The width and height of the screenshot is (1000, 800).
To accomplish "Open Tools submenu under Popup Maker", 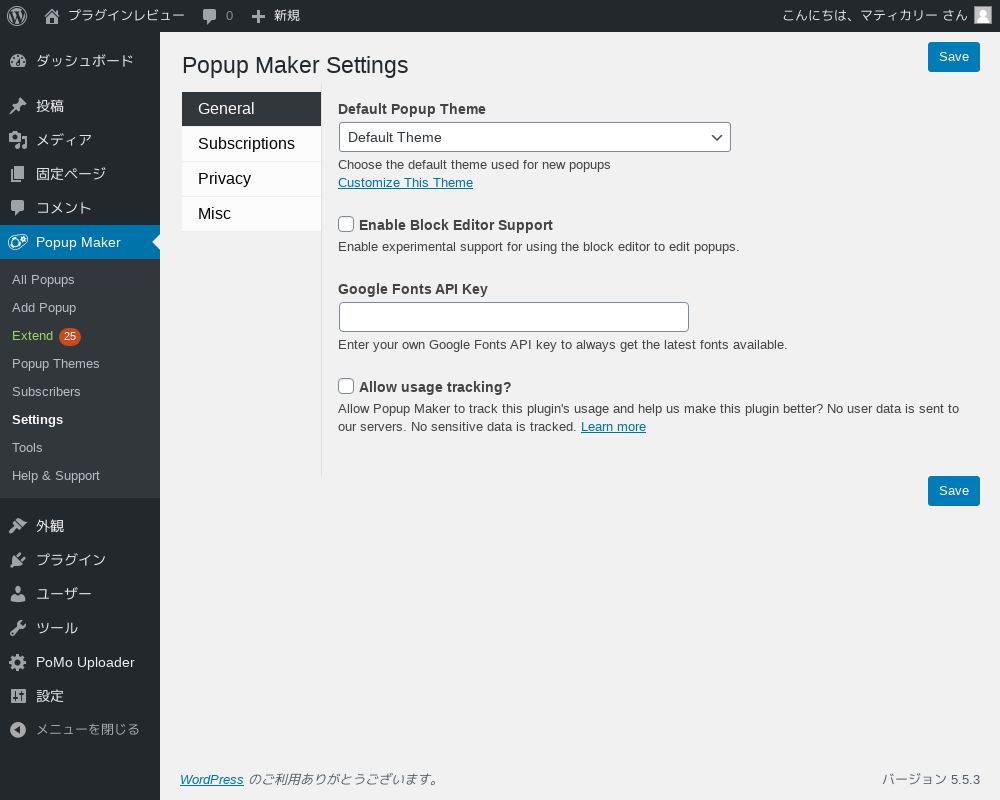I will coord(27,448).
